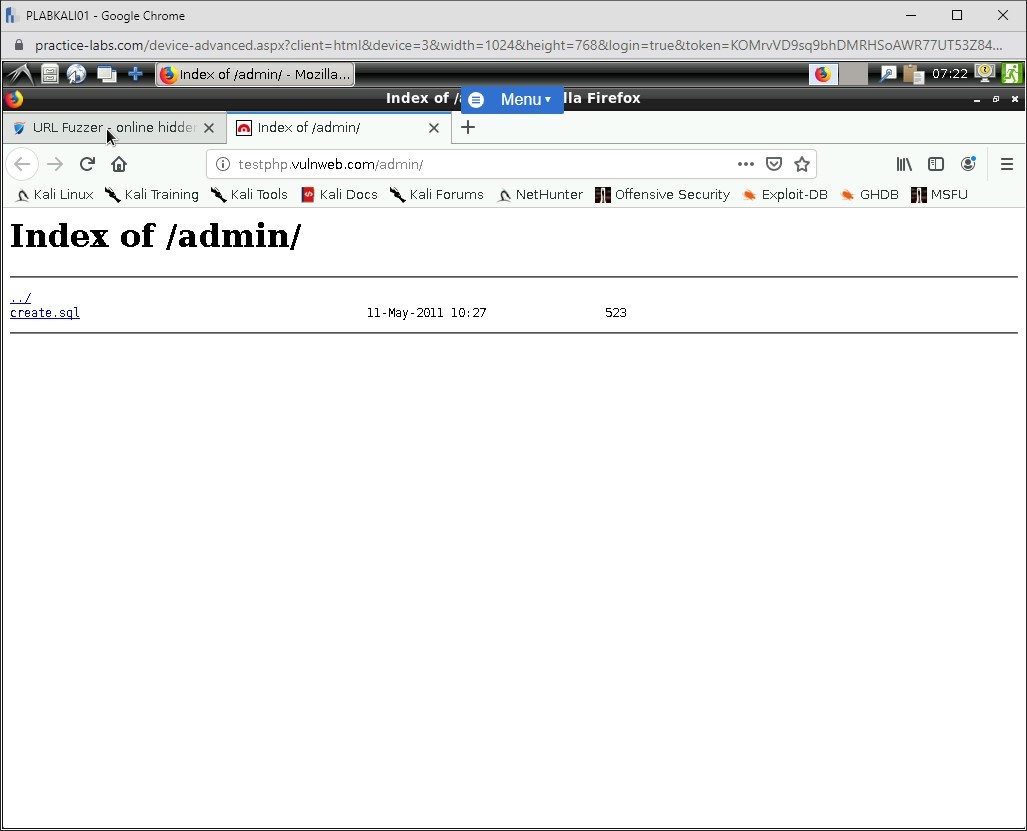Go back to the previous page

(x=22, y=164)
